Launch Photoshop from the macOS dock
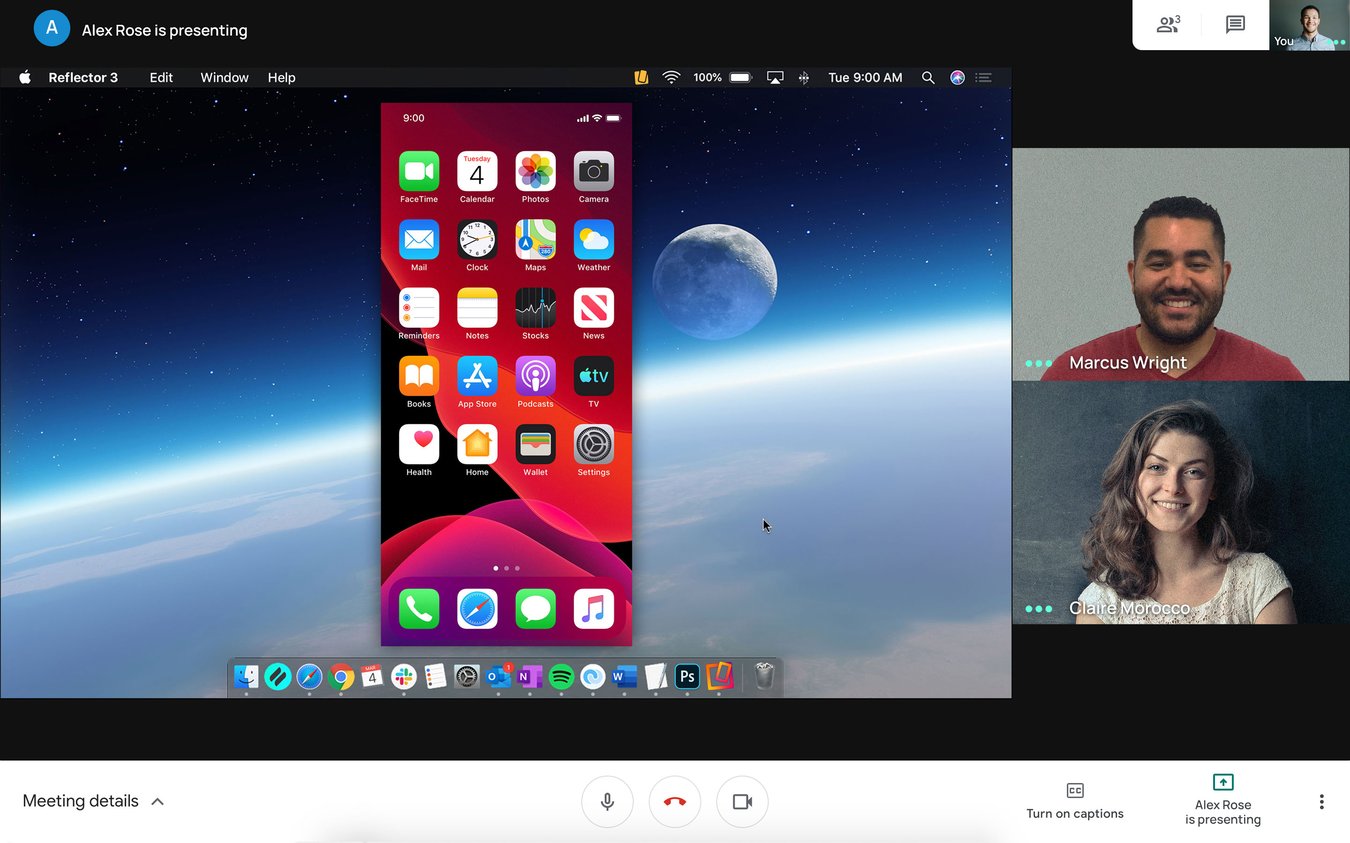The width and height of the screenshot is (1350, 843). pyautogui.click(x=687, y=677)
